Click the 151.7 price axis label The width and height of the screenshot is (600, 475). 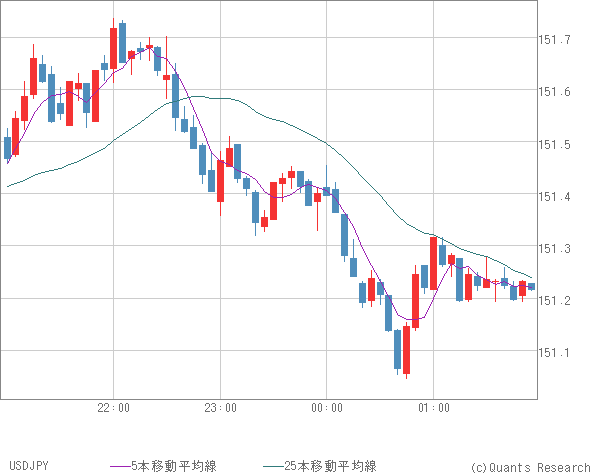coord(554,40)
